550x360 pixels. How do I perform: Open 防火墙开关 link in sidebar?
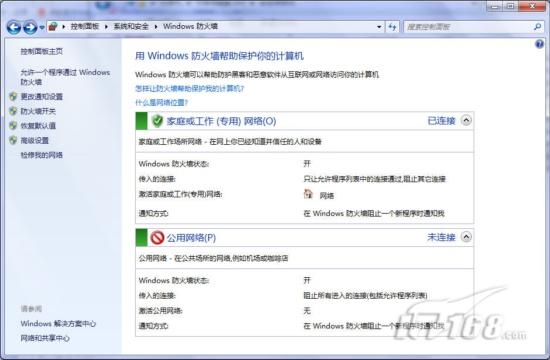point(38,111)
